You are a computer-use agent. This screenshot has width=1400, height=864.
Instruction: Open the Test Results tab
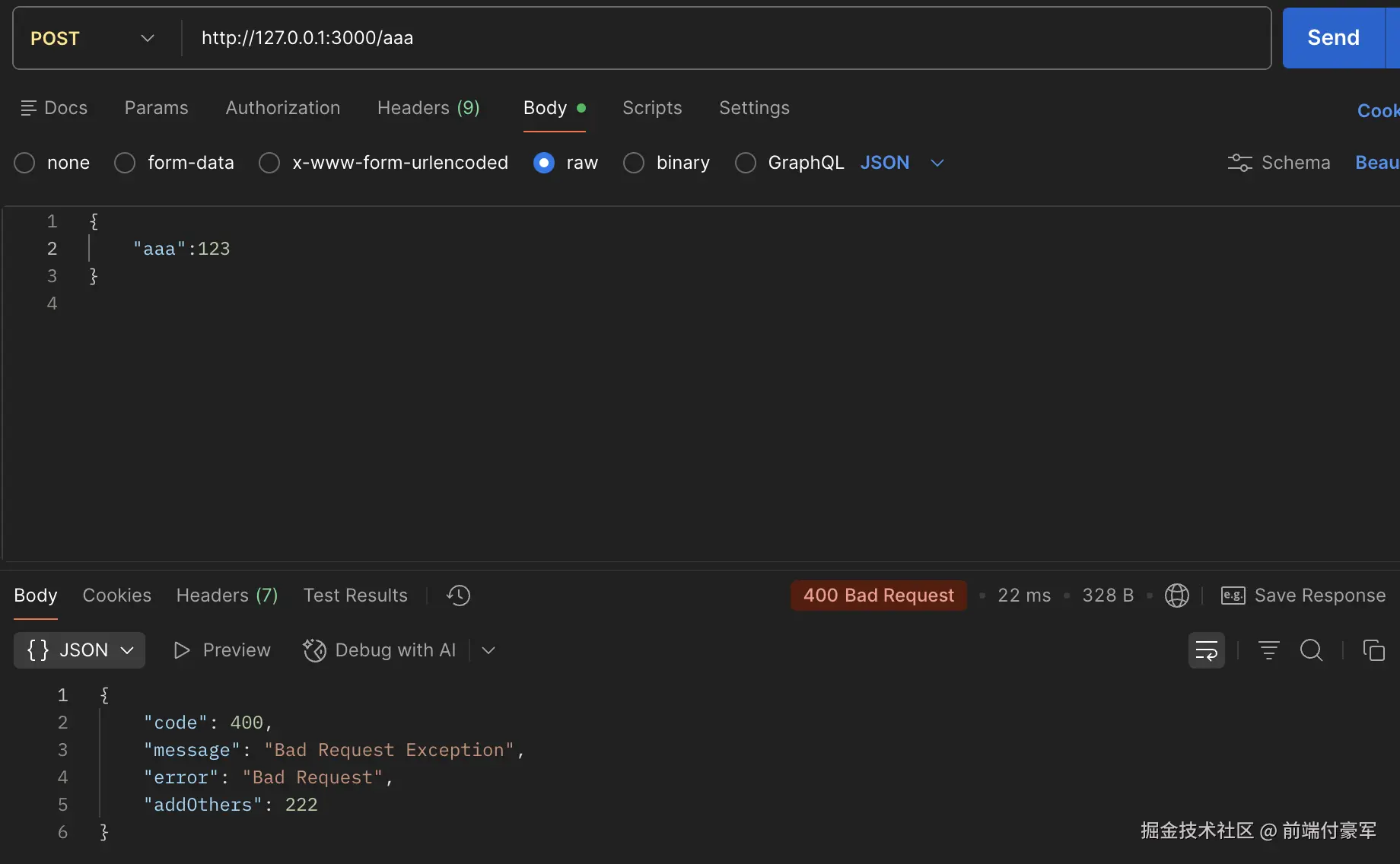355,596
